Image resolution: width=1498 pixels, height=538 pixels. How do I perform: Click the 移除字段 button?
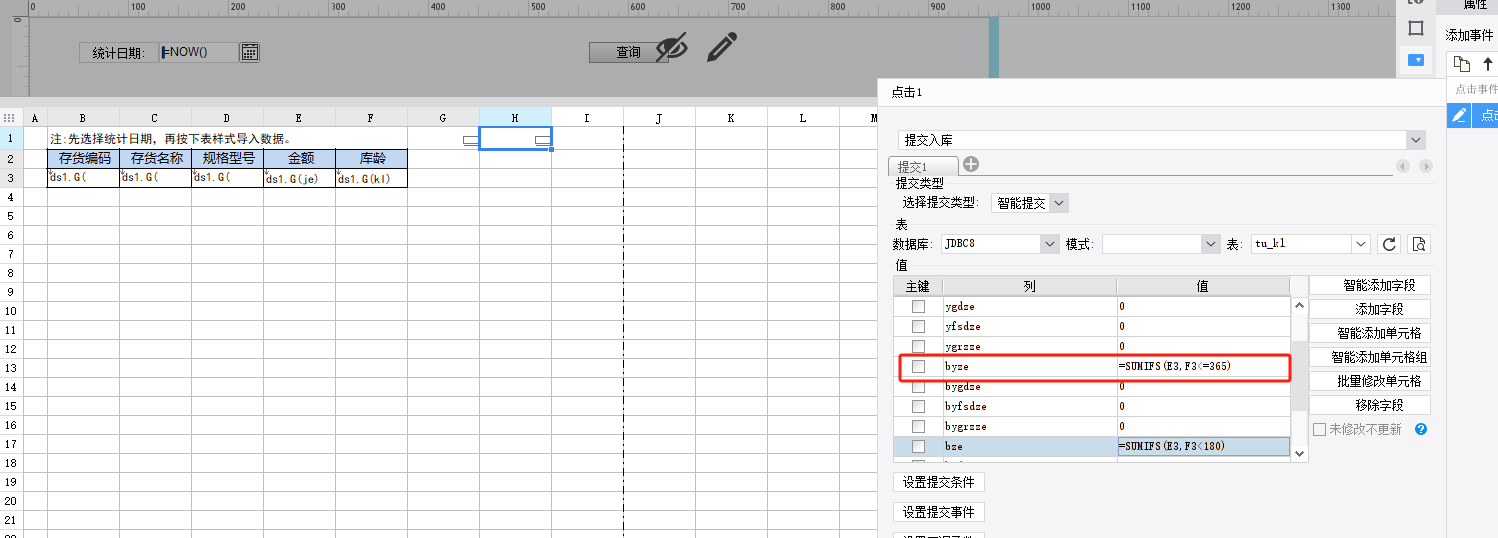1370,405
